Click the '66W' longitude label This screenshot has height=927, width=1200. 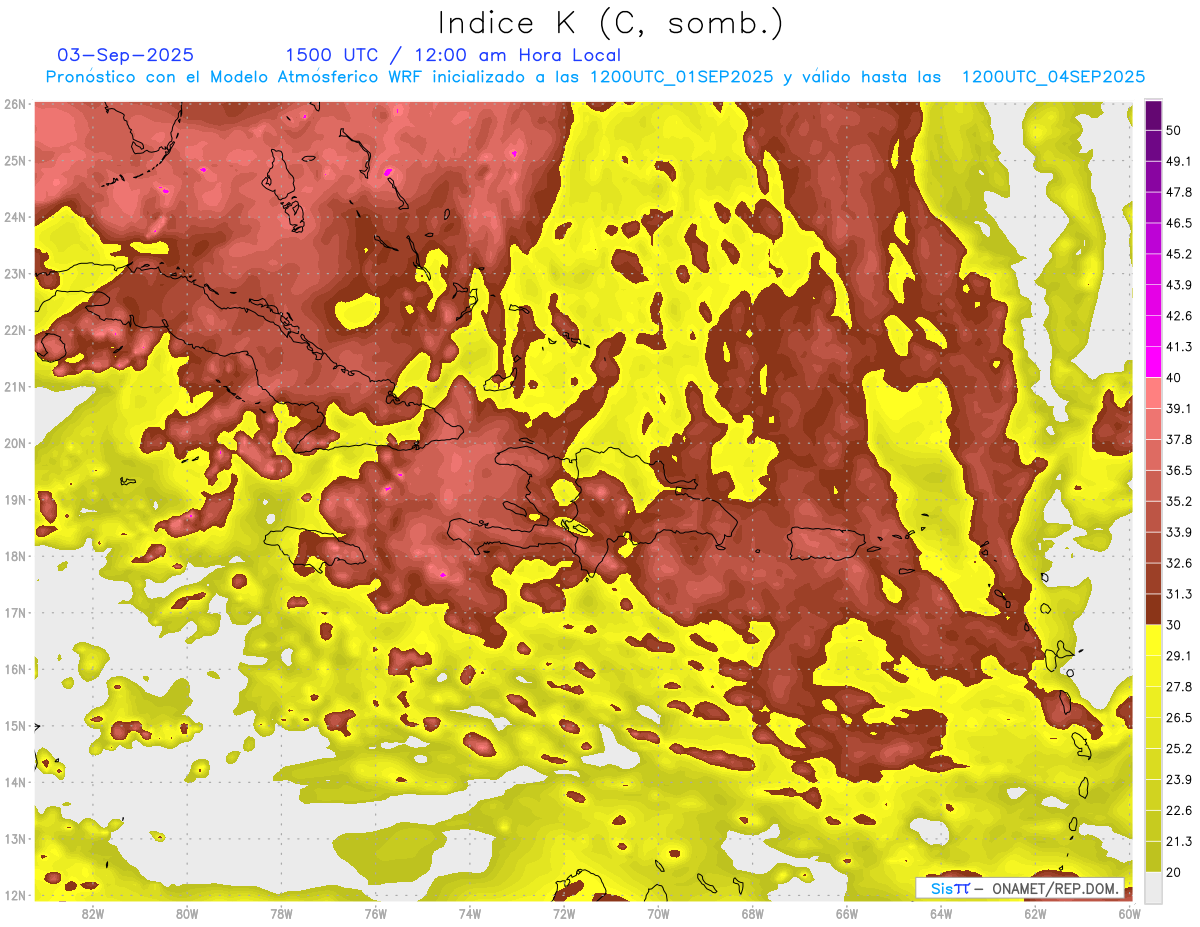point(847,914)
